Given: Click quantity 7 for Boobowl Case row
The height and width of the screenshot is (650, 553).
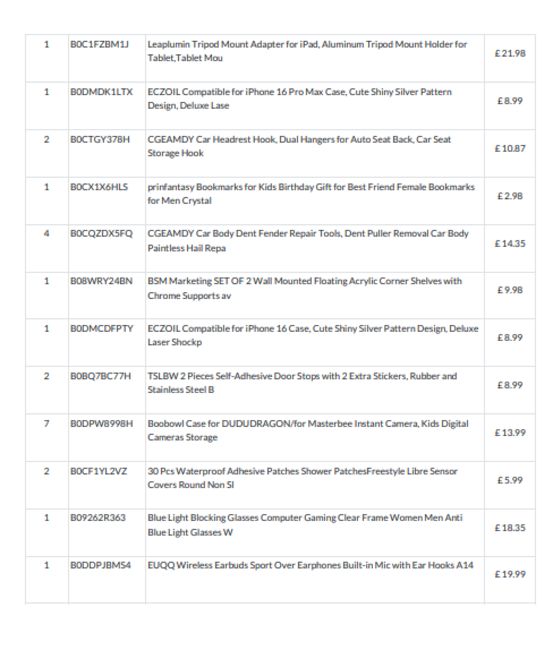Looking at the screenshot, I should pyautogui.click(x=46, y=424).
